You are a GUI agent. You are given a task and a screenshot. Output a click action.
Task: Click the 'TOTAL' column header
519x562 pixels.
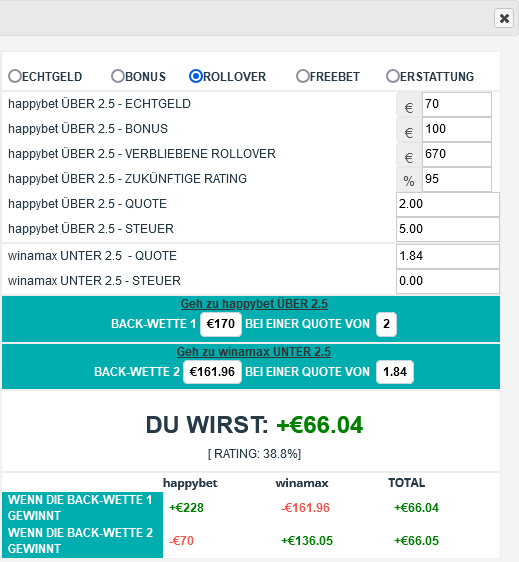click(x=406, y=483)
